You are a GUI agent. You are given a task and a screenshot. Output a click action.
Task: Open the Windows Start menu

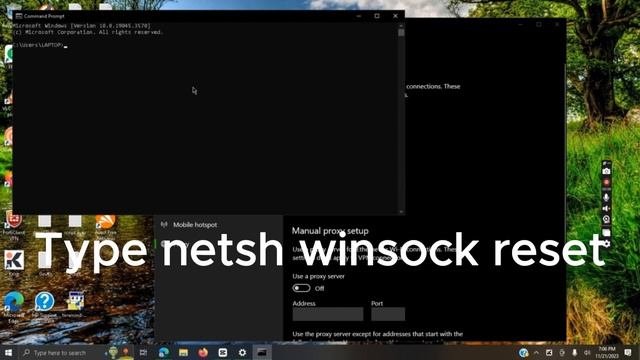pos(8,353)
